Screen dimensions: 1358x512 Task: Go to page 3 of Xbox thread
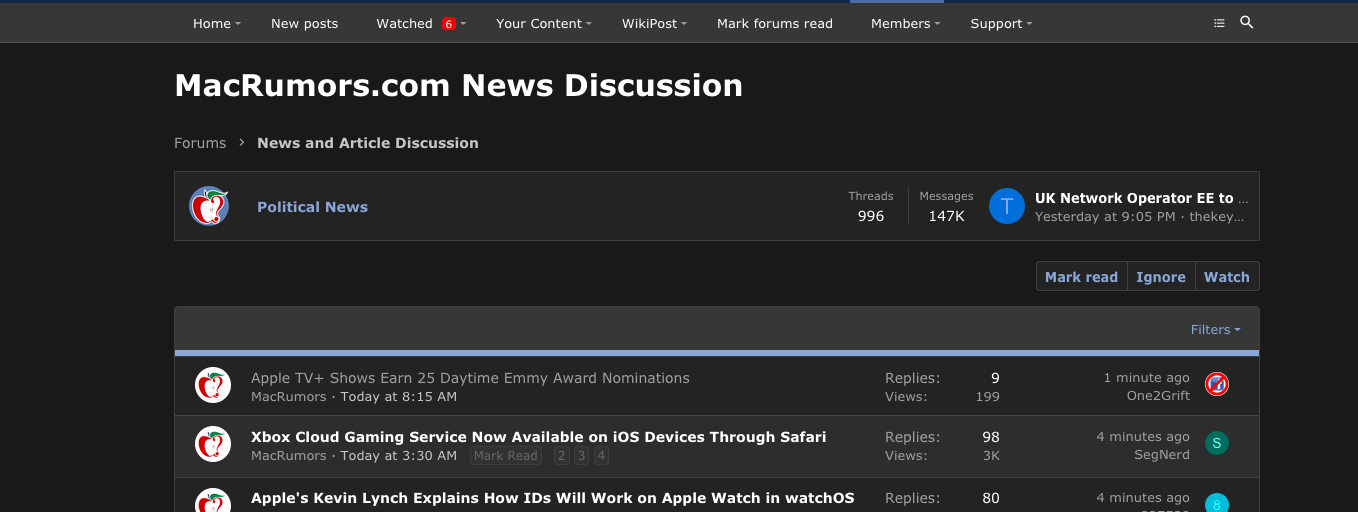click(x=581, y=456)
